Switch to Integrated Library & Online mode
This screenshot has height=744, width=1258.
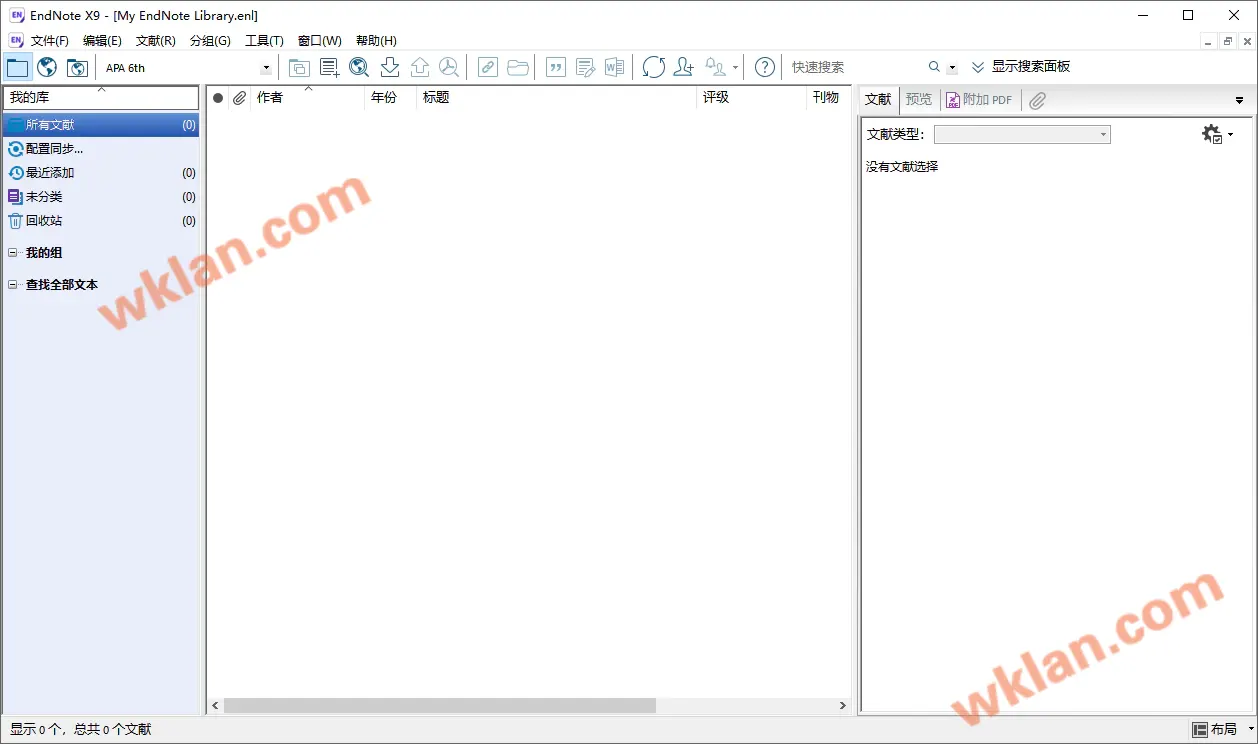77,67
